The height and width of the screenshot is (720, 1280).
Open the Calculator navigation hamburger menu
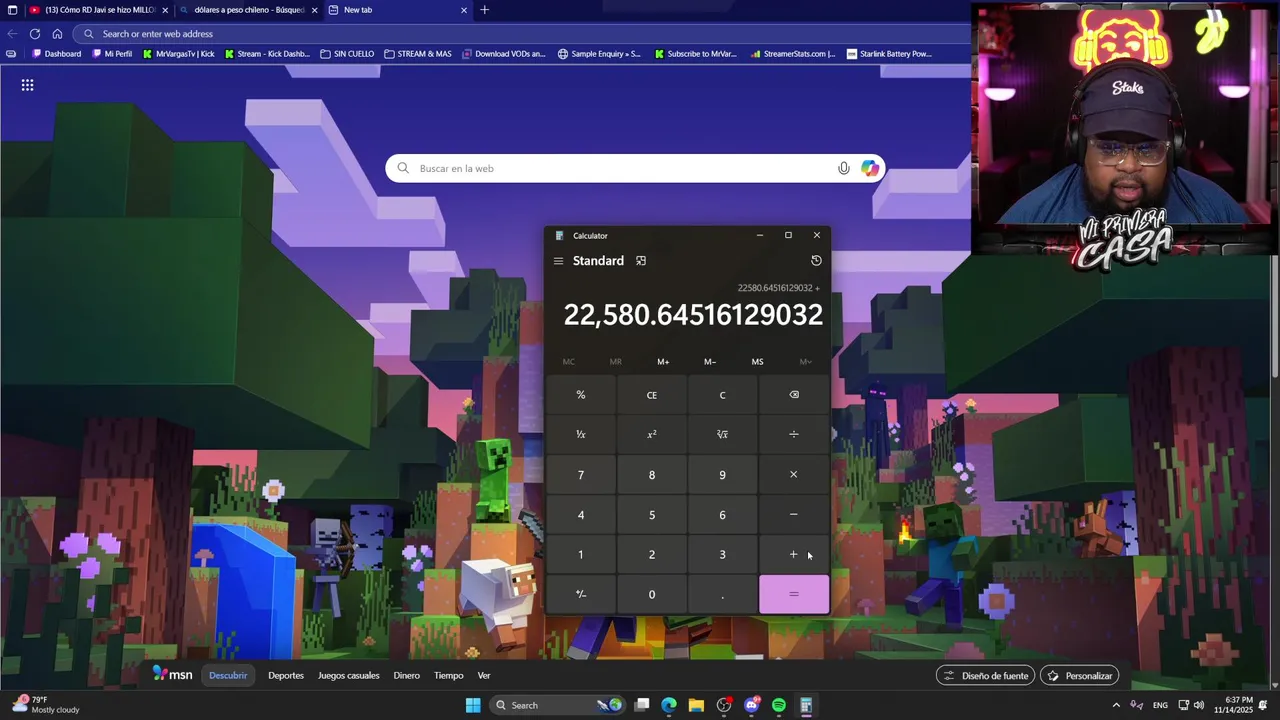tap(558, 261)
